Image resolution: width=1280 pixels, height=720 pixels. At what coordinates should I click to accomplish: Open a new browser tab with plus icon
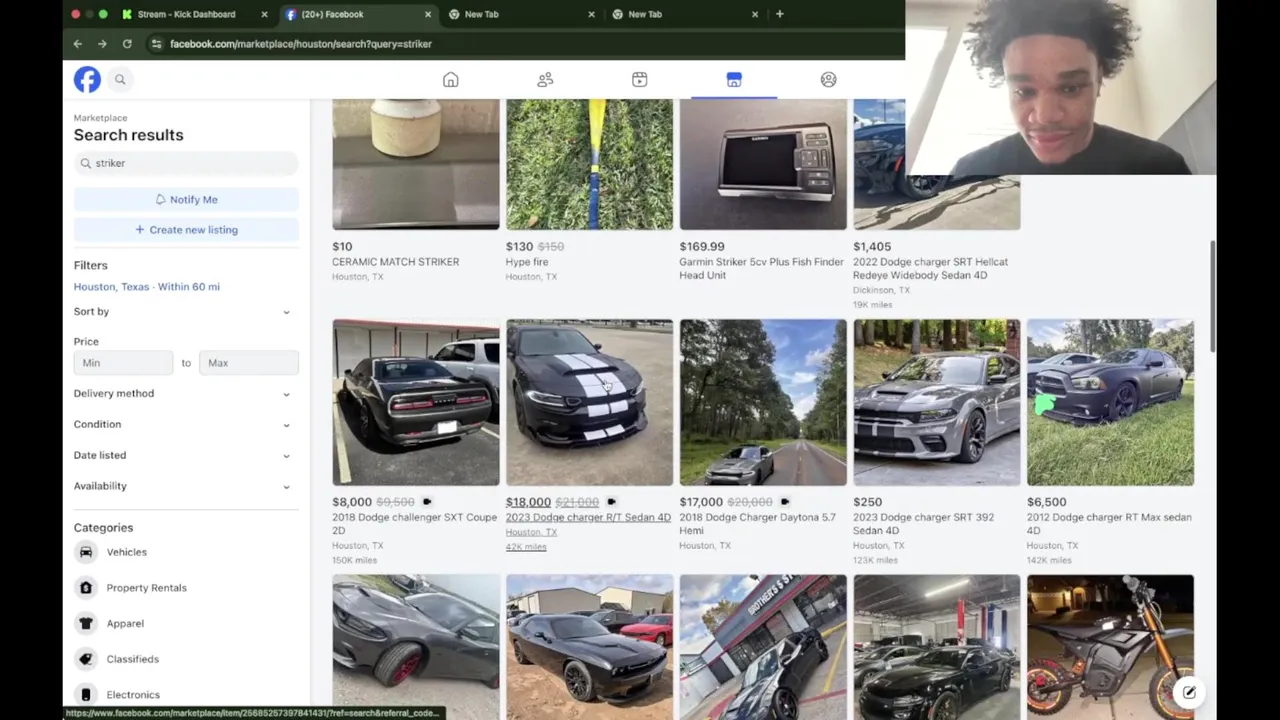point(779,14)
